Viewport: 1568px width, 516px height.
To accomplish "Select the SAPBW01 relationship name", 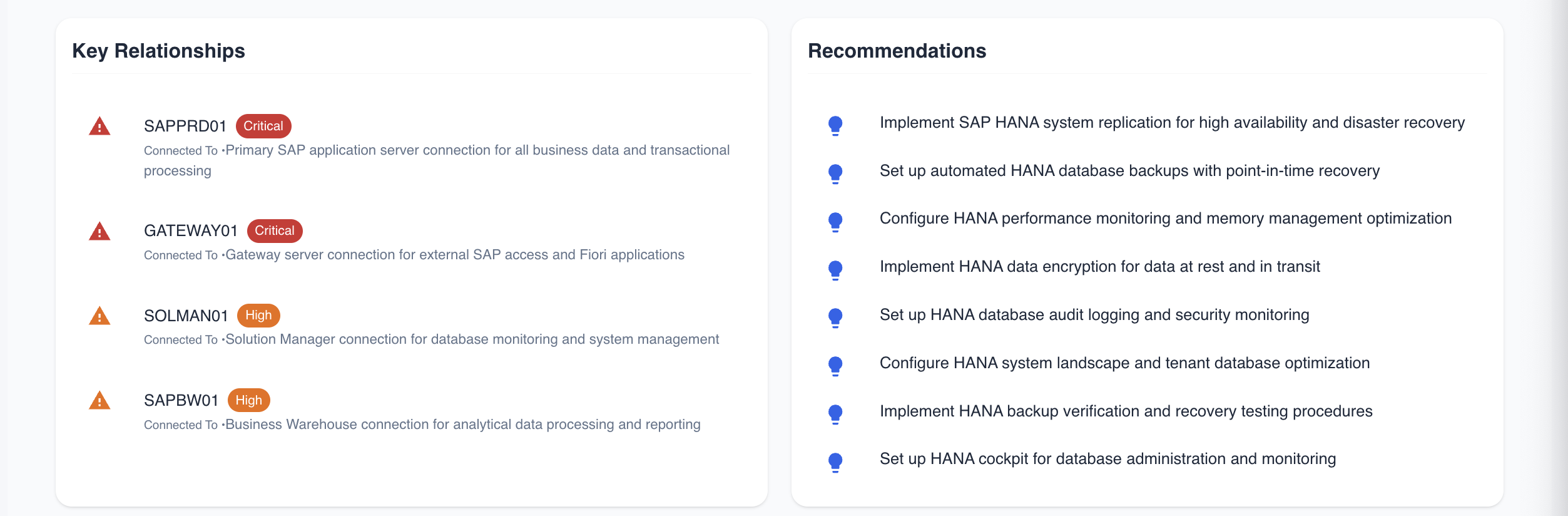I will 181,400.
